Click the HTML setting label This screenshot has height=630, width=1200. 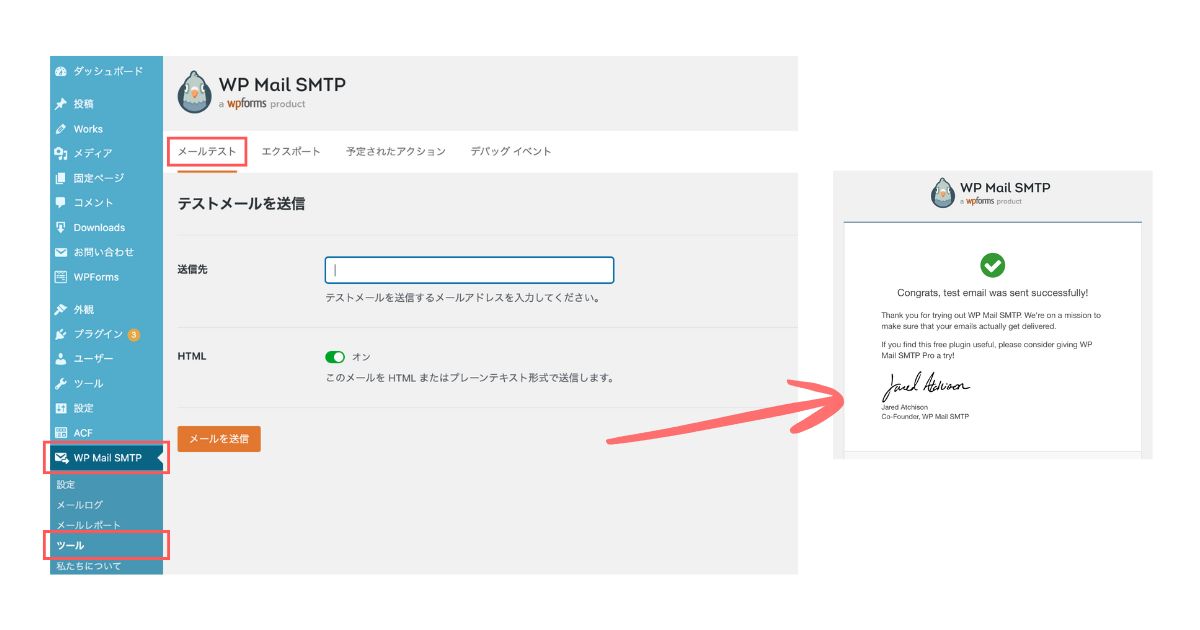192,356
